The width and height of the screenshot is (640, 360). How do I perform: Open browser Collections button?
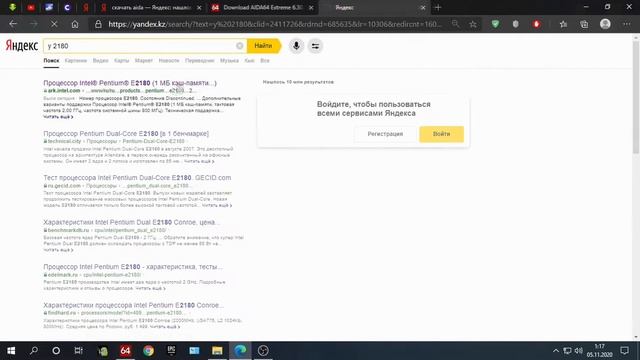(584, 24)
